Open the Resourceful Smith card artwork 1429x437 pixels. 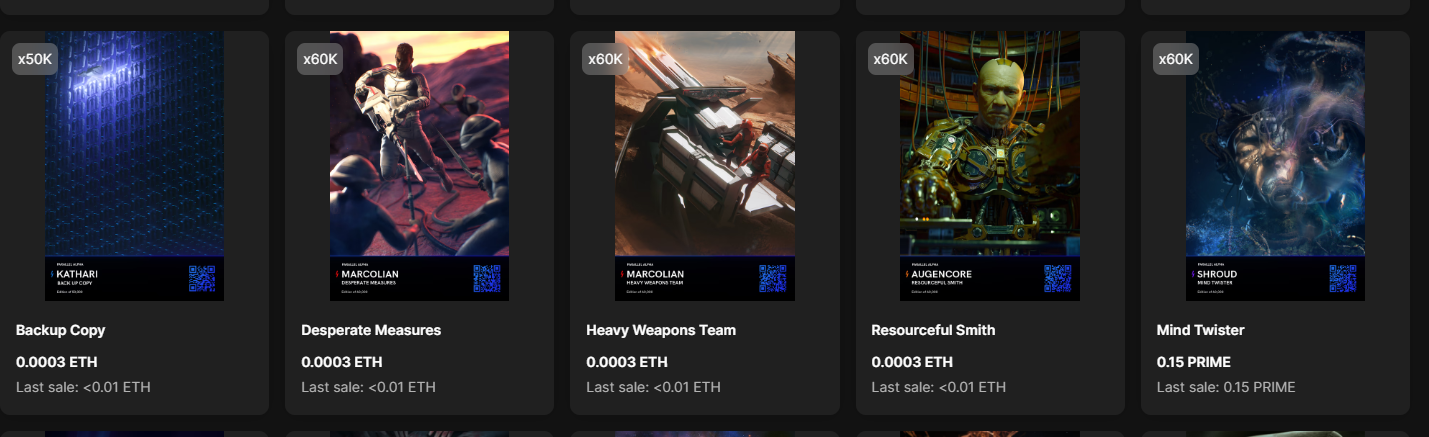[x=990, y=166]
